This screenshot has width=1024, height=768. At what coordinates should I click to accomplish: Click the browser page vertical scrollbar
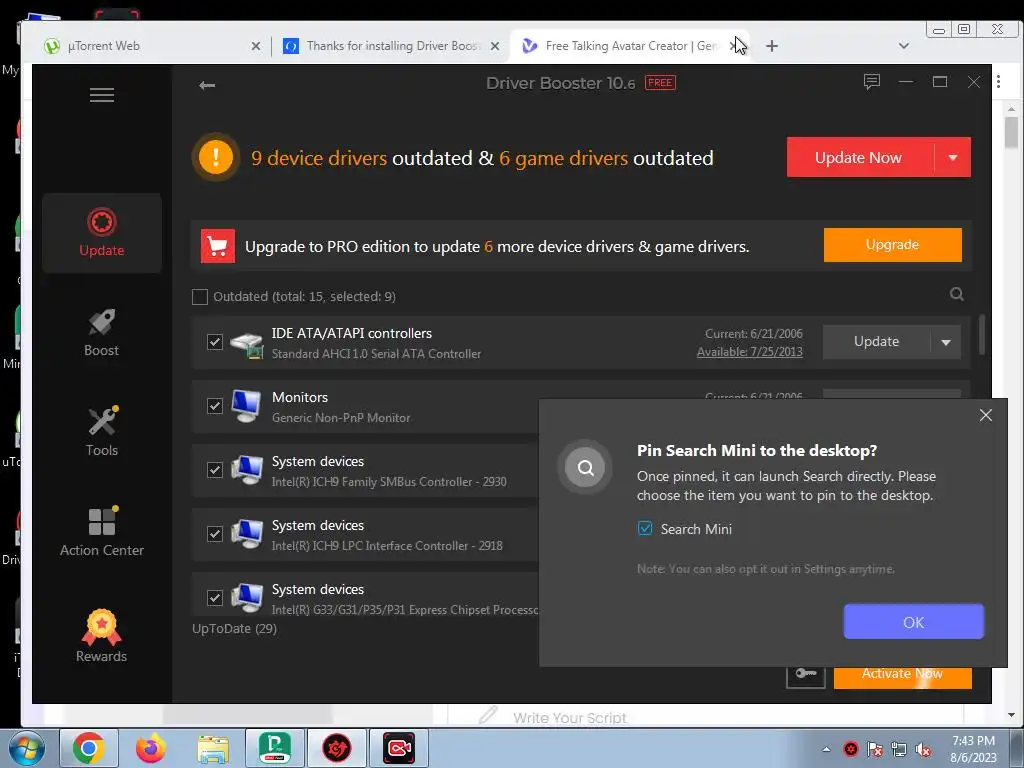pyautogui.click(x=1011, y=133)
